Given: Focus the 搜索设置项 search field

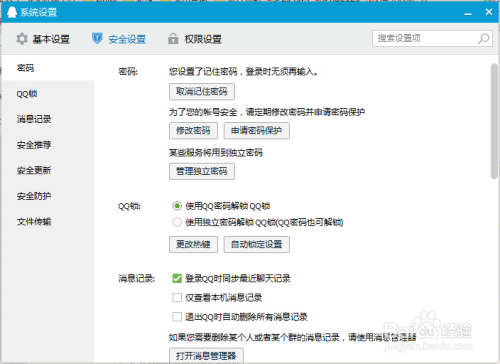Looking at the screenshot, I should [432, 39].
